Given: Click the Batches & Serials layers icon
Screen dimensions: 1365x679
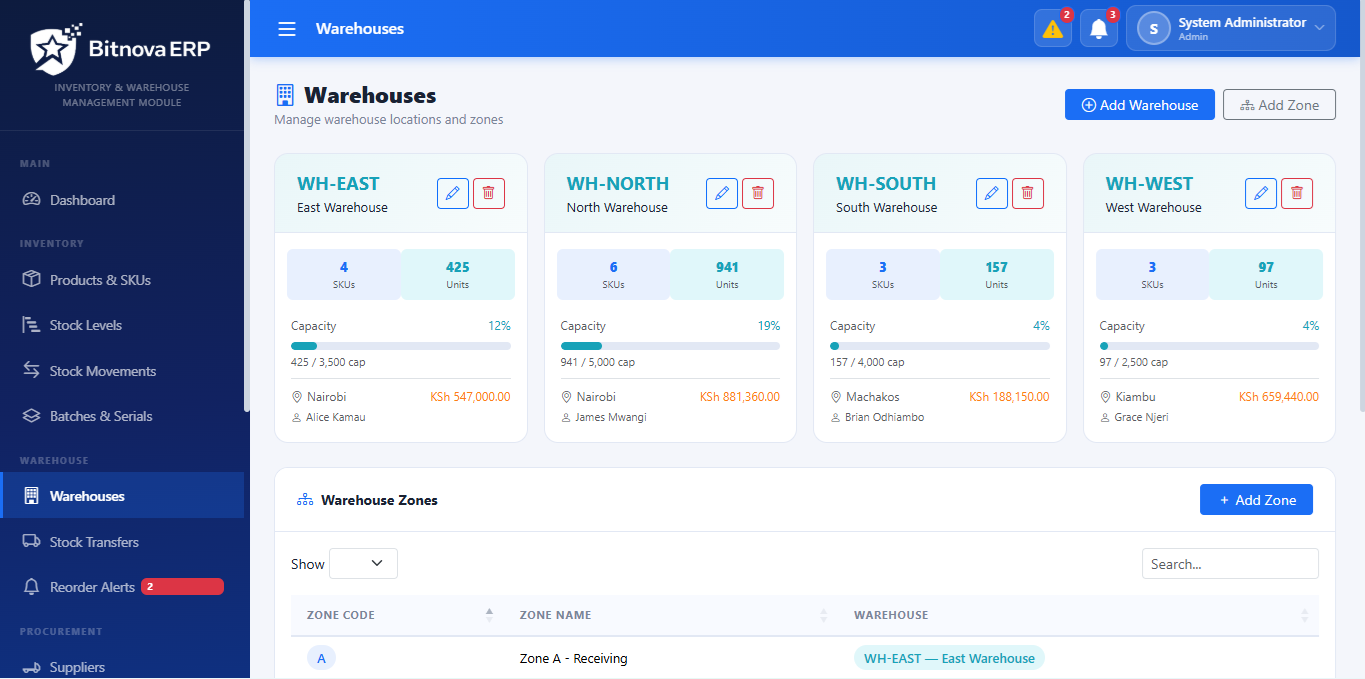Looking at the screenshot, I should pos(31,416).
